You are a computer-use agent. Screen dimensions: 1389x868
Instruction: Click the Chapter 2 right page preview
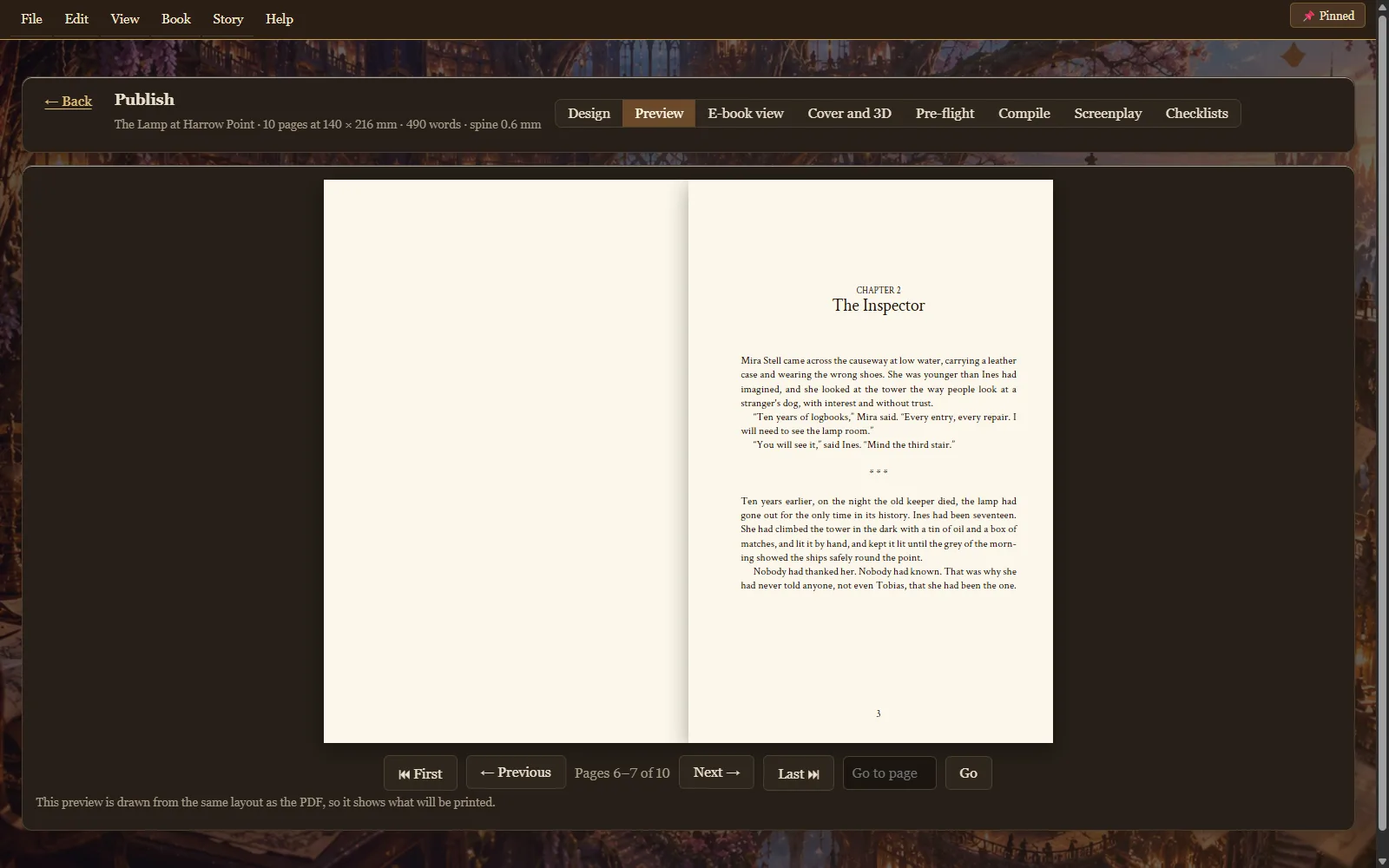(x=871, y=461)
